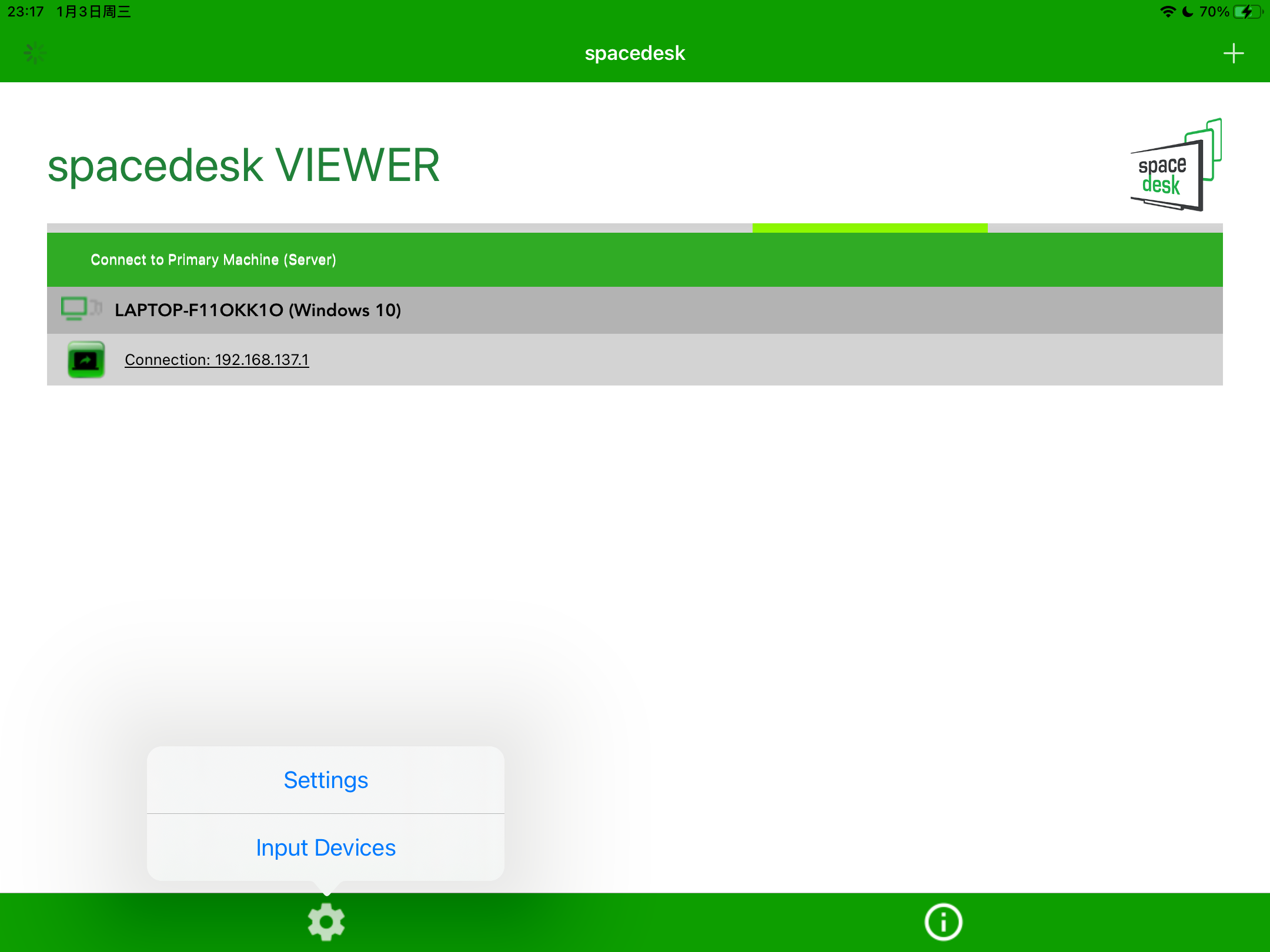This screenshot has width=1270, height=952.
Task: Tap the plus icon to add server
Action: coord(1233,53)
